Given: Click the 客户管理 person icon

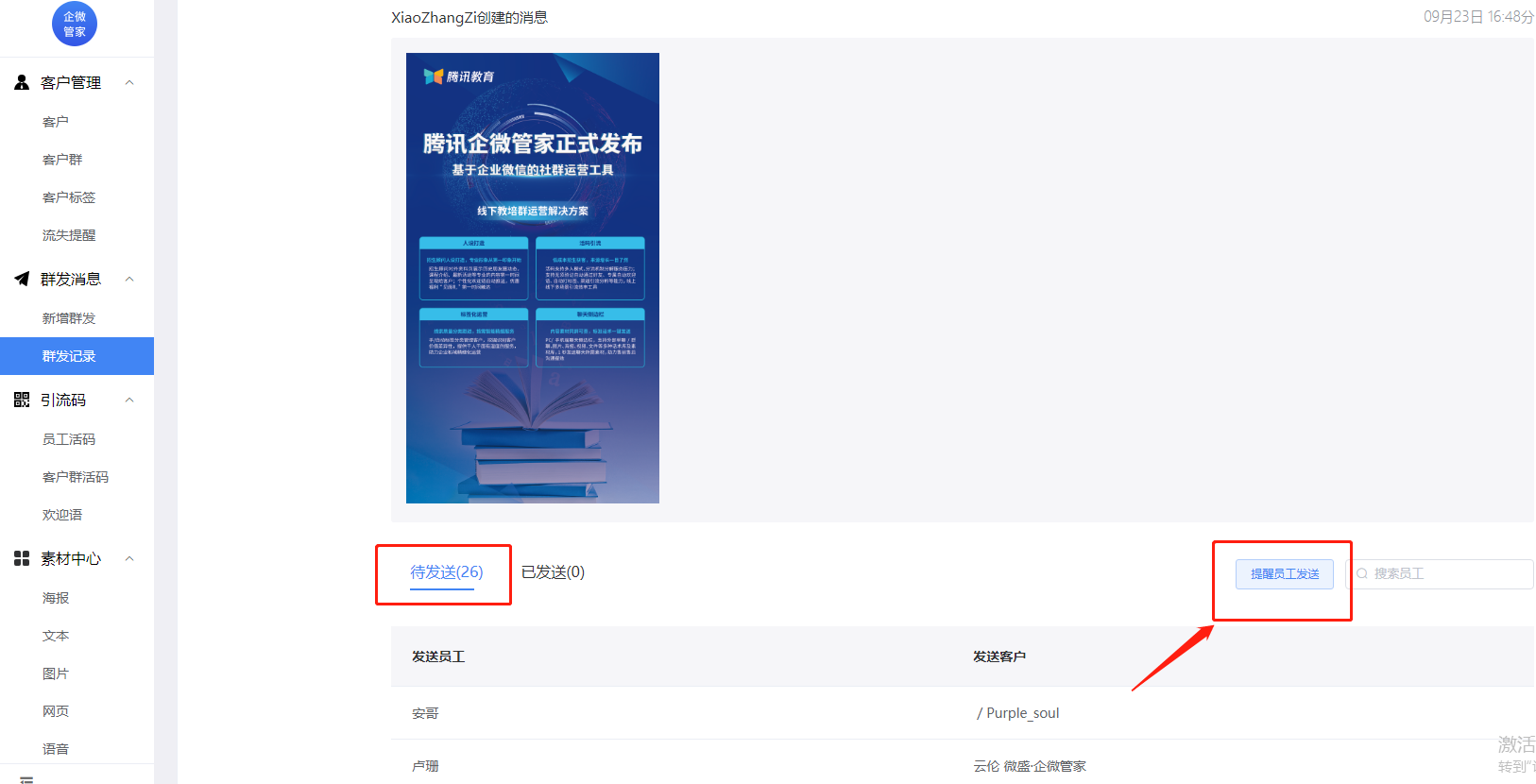Looking at the screenshot, I should (22, 82).
